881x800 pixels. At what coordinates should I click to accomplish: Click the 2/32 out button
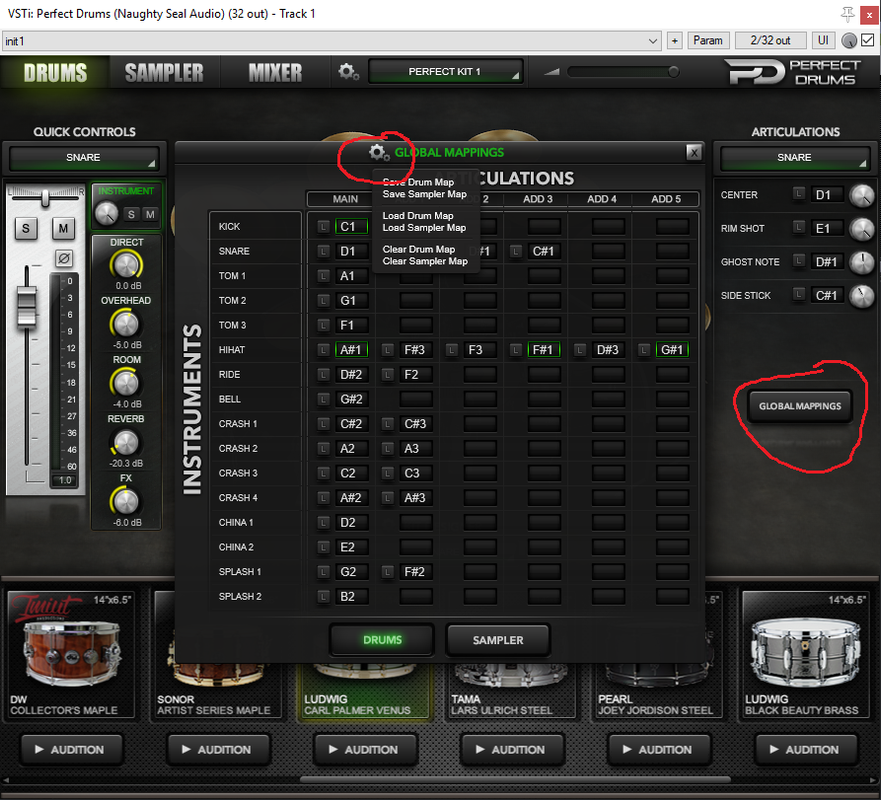click(770, 40)
